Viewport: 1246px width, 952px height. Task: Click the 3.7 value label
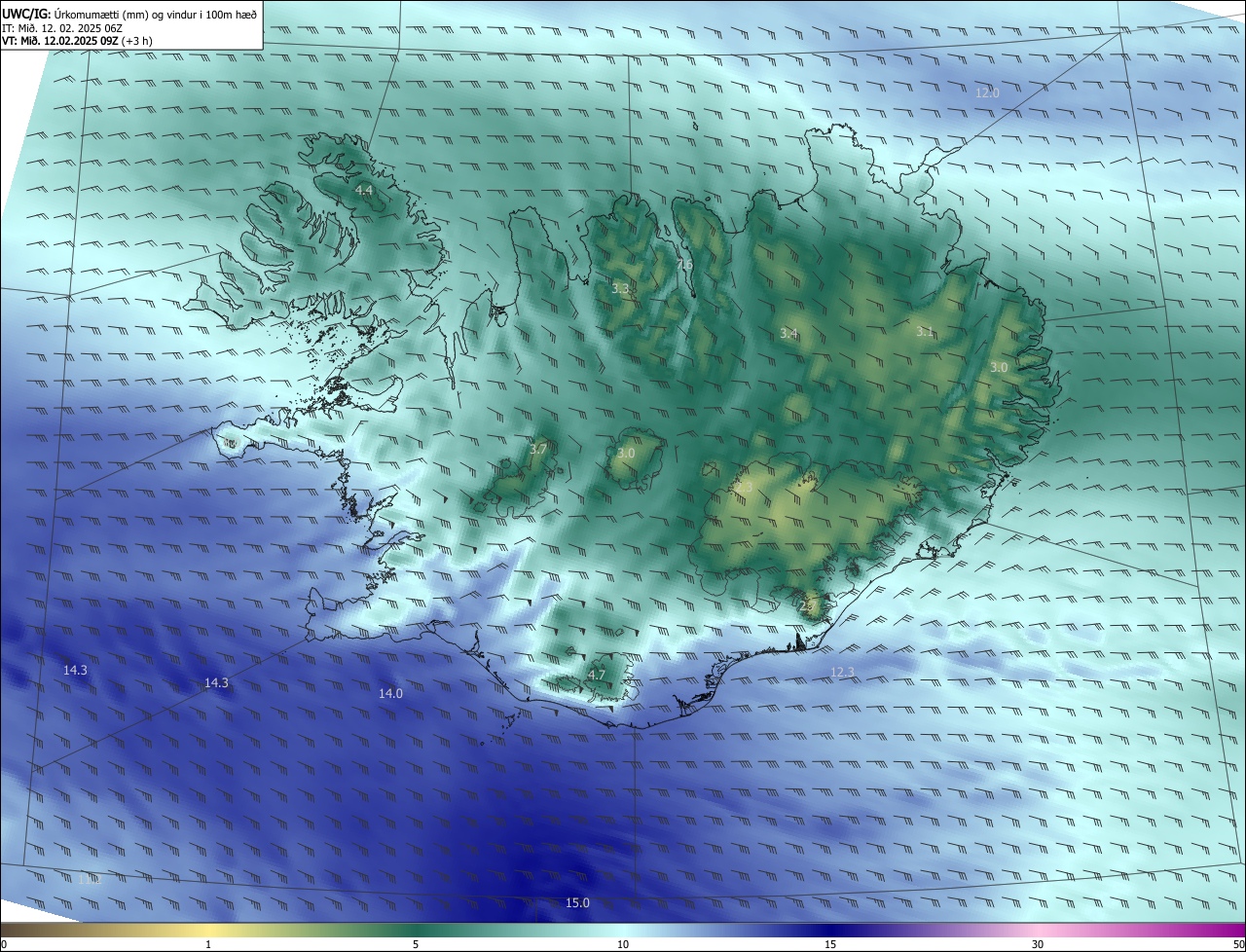tap(538, 450)
